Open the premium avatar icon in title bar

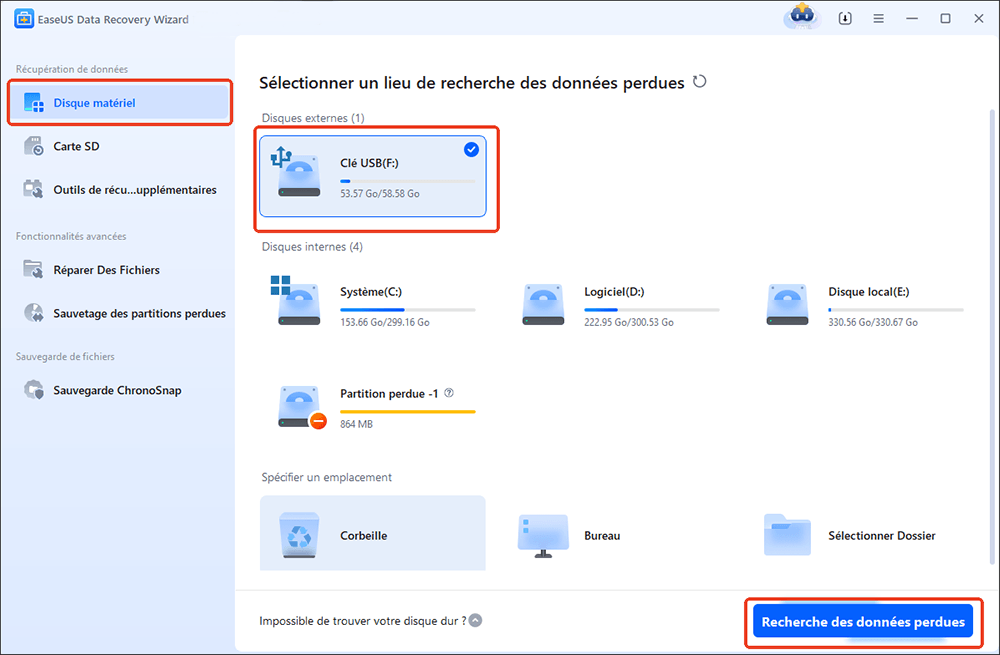[802, 16]
